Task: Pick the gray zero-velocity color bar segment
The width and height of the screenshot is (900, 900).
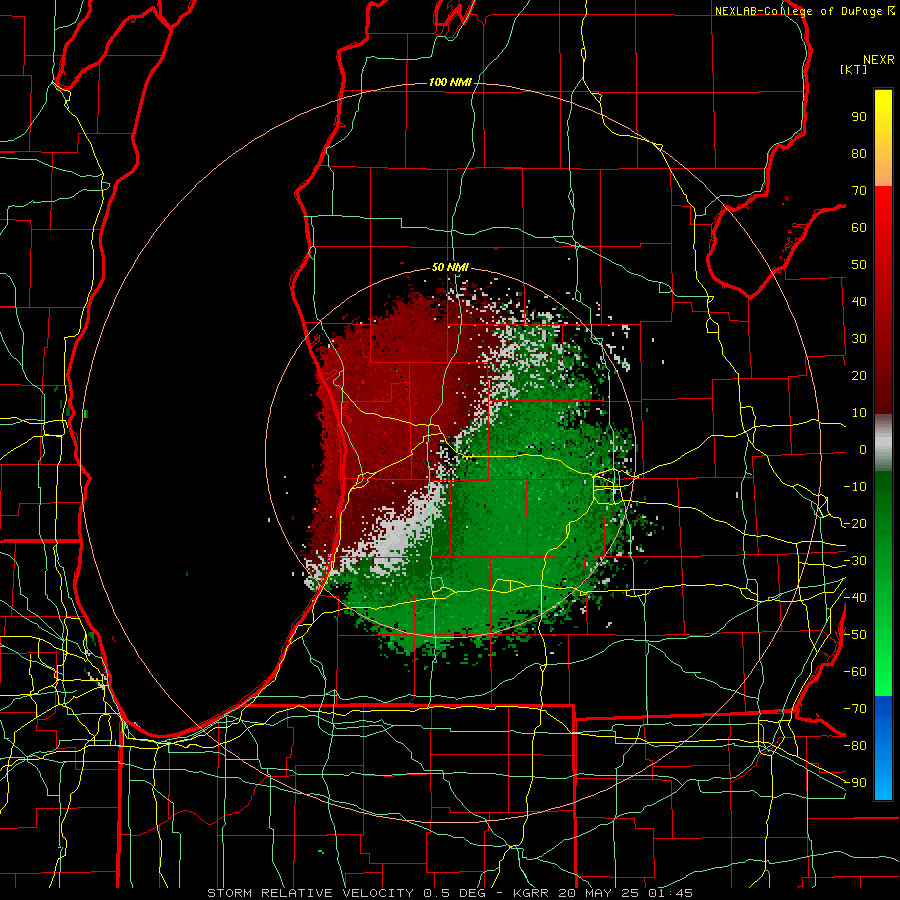Action: tap(883, 443)
